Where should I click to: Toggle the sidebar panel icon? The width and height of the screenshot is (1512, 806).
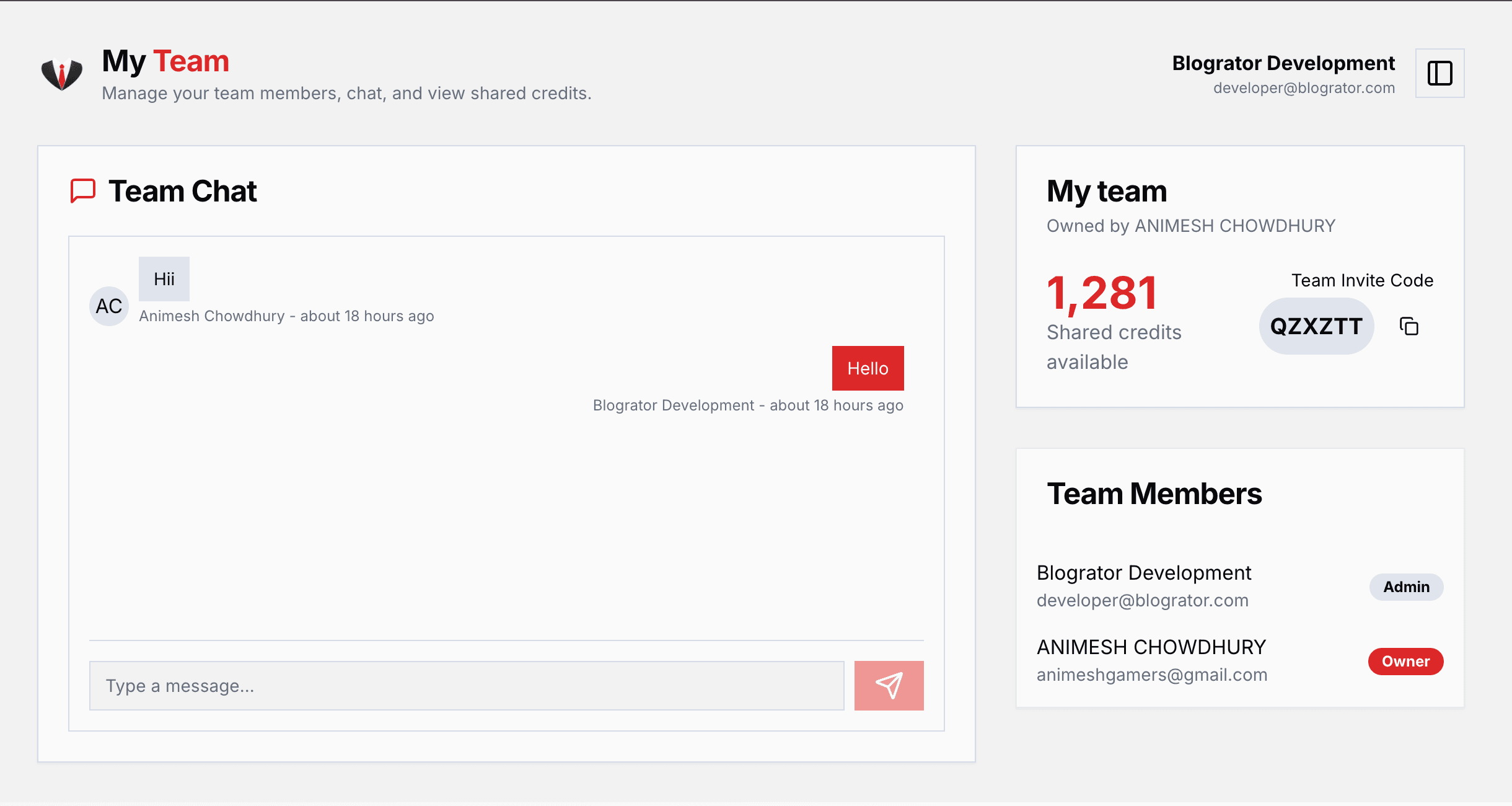(x=1439, y=73)
